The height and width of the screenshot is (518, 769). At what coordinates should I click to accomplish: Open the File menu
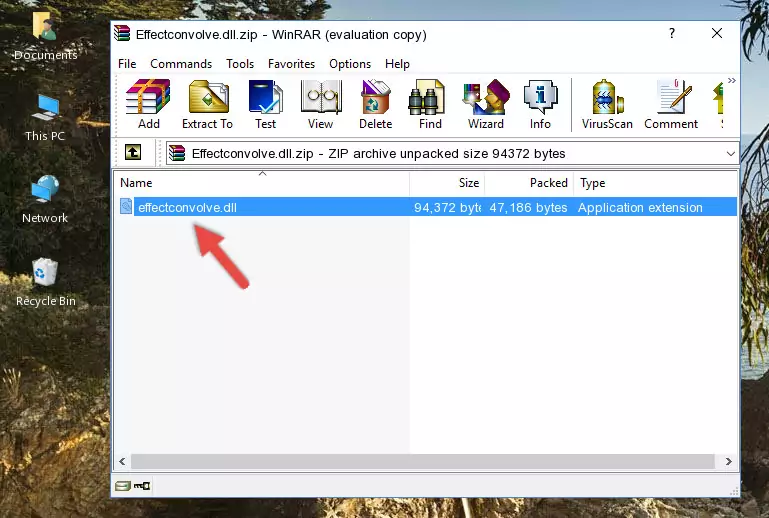click(127, 64)
